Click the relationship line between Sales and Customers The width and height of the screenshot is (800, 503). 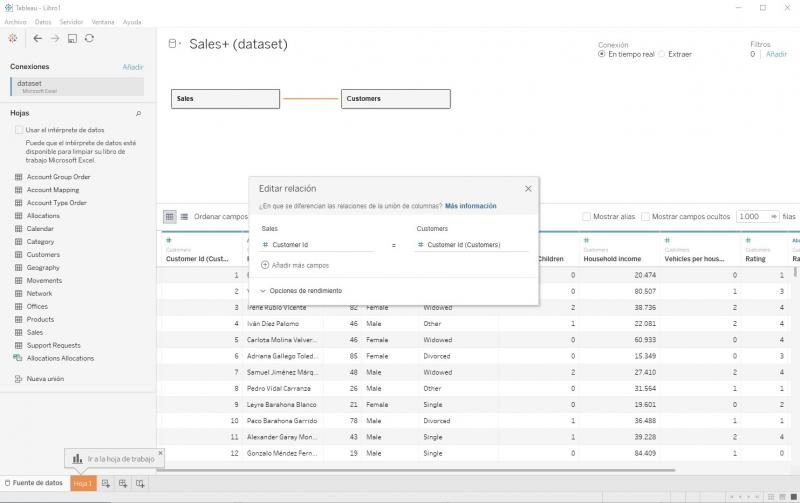(x=311, y=98)
